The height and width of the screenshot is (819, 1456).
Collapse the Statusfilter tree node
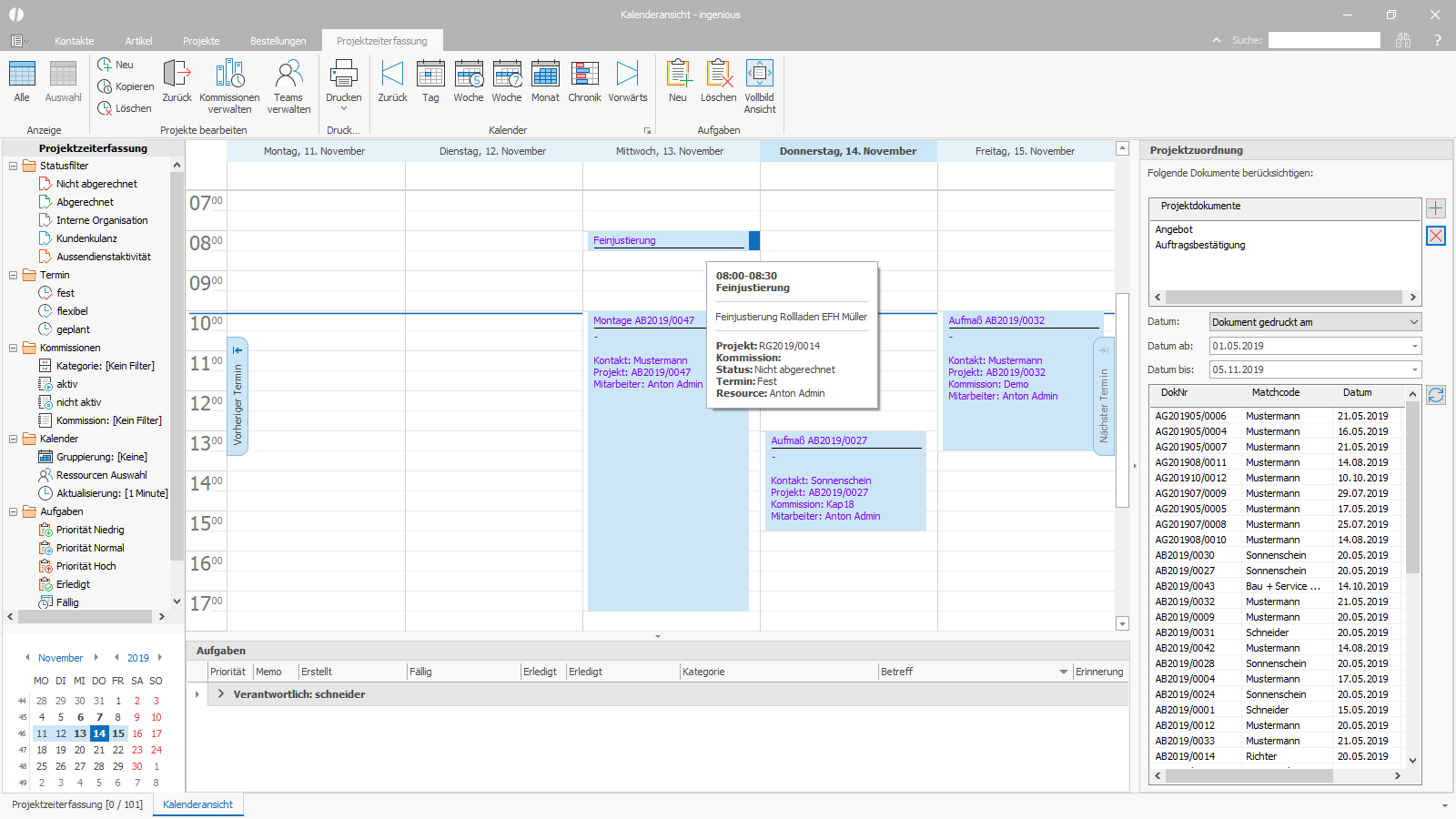pos(14,166)
